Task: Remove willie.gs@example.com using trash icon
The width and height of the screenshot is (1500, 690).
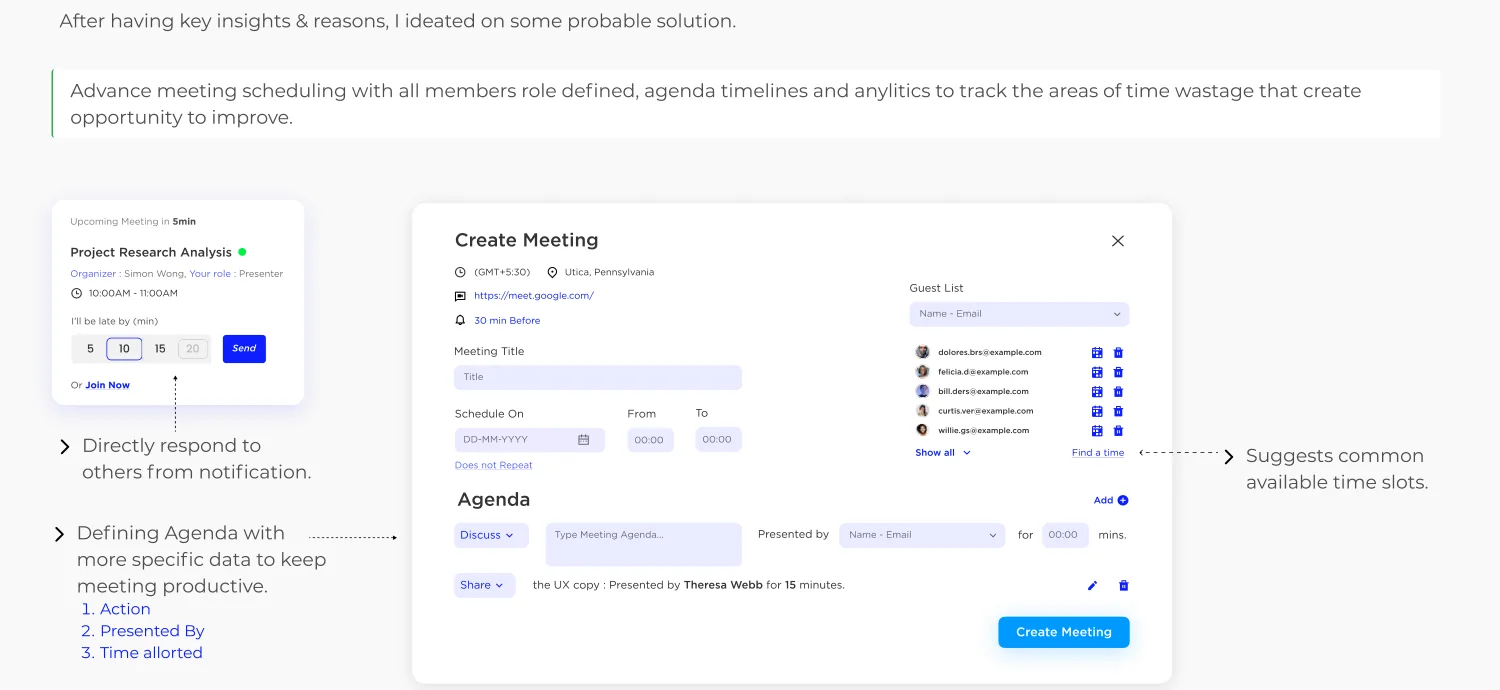Action: click(x=1118, y=431)
